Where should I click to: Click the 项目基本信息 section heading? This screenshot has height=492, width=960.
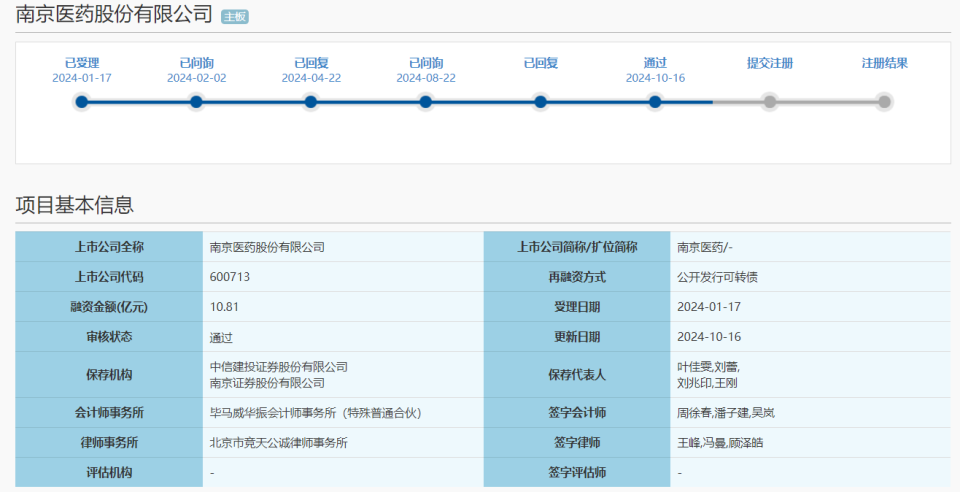point(74,205)
